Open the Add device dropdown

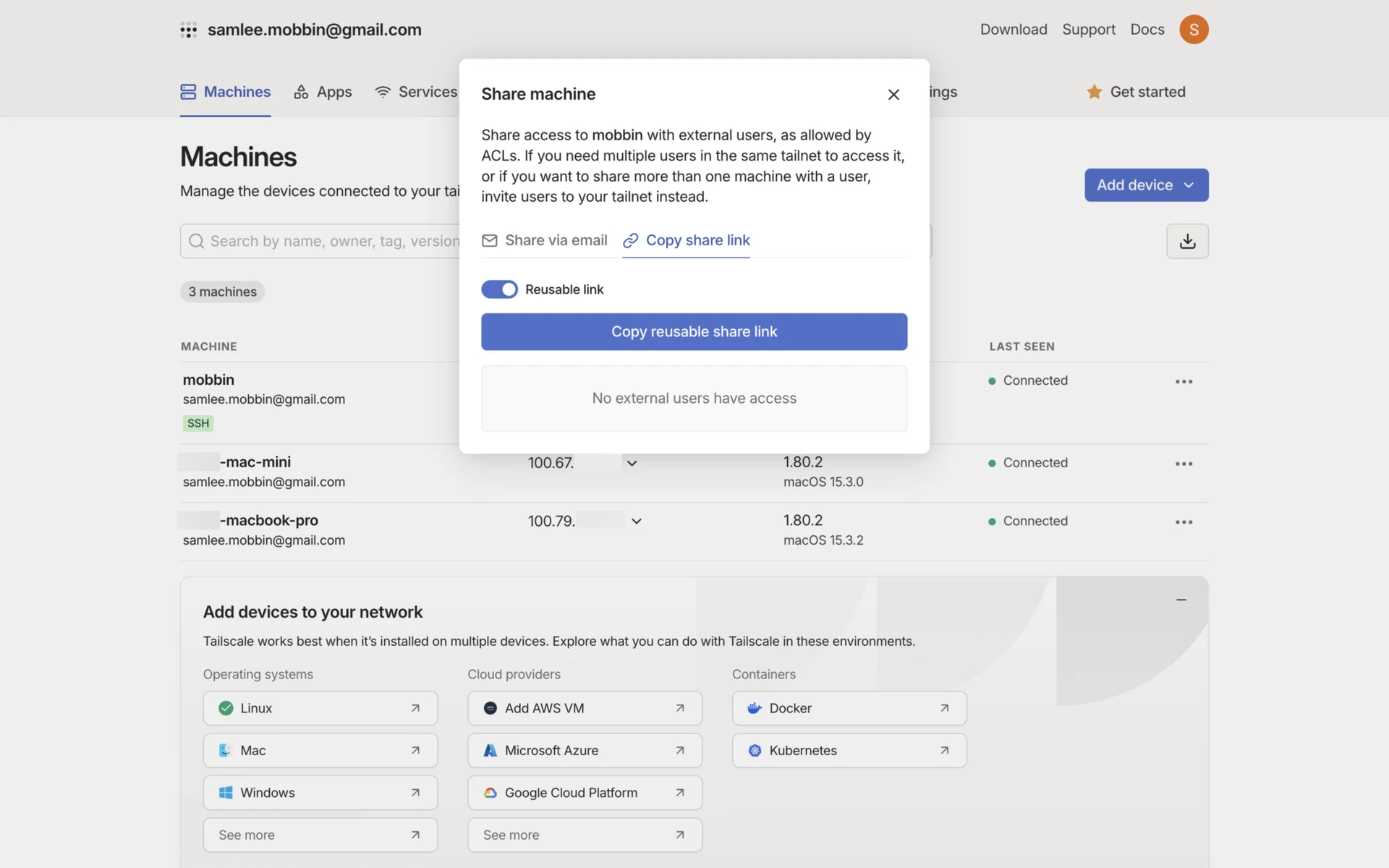1146,185
